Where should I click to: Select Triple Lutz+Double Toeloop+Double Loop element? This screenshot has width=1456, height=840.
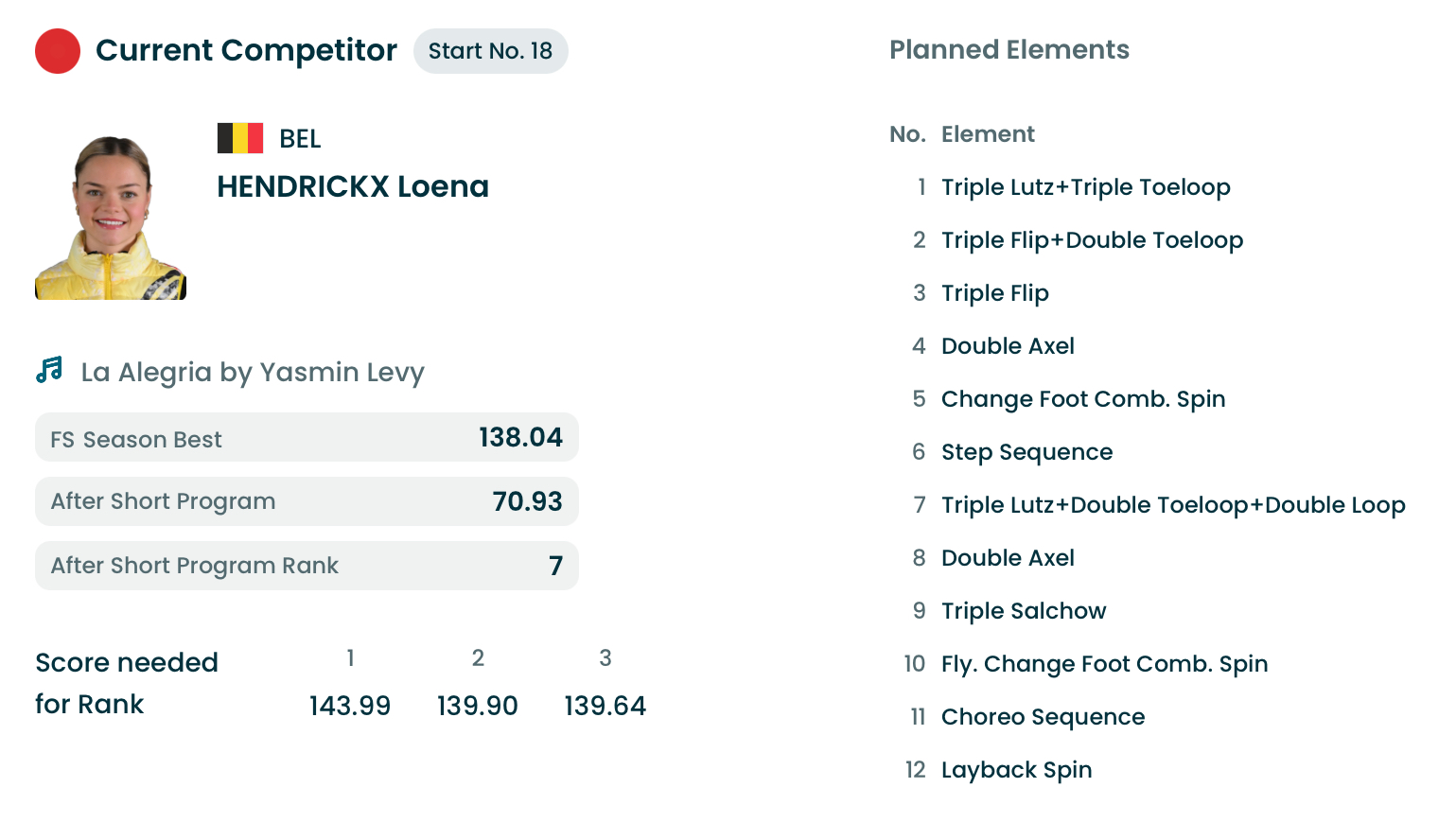pyautogui.click(x=1172, y=505)
